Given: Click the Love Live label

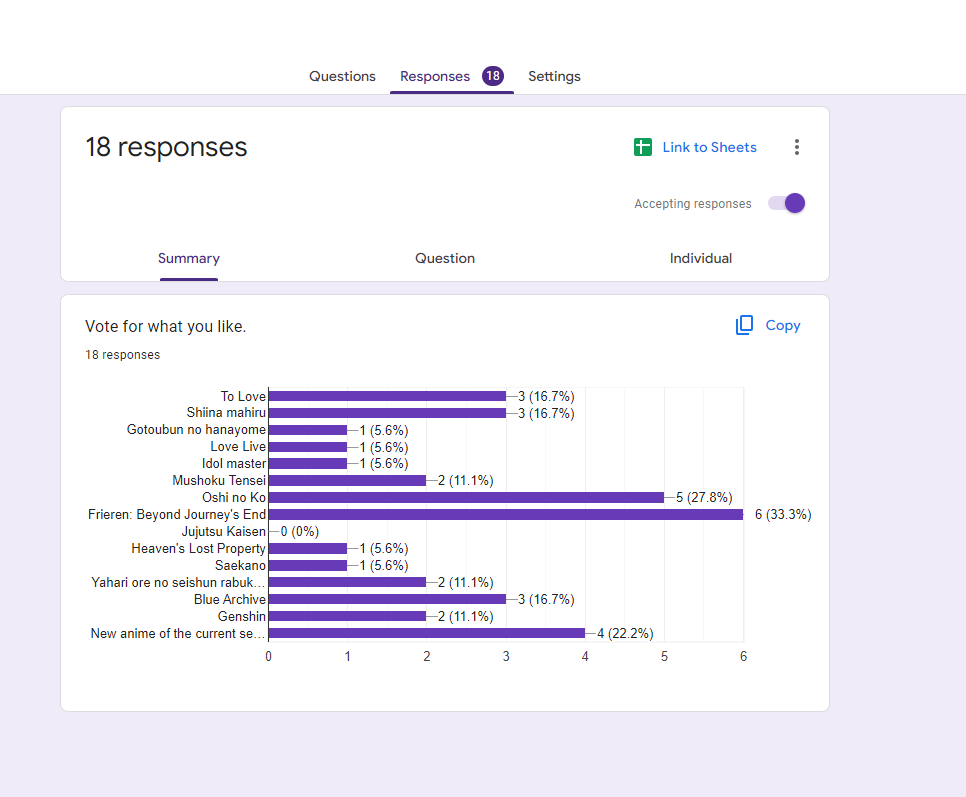Looking at the screenshot, I should [238, 447].
